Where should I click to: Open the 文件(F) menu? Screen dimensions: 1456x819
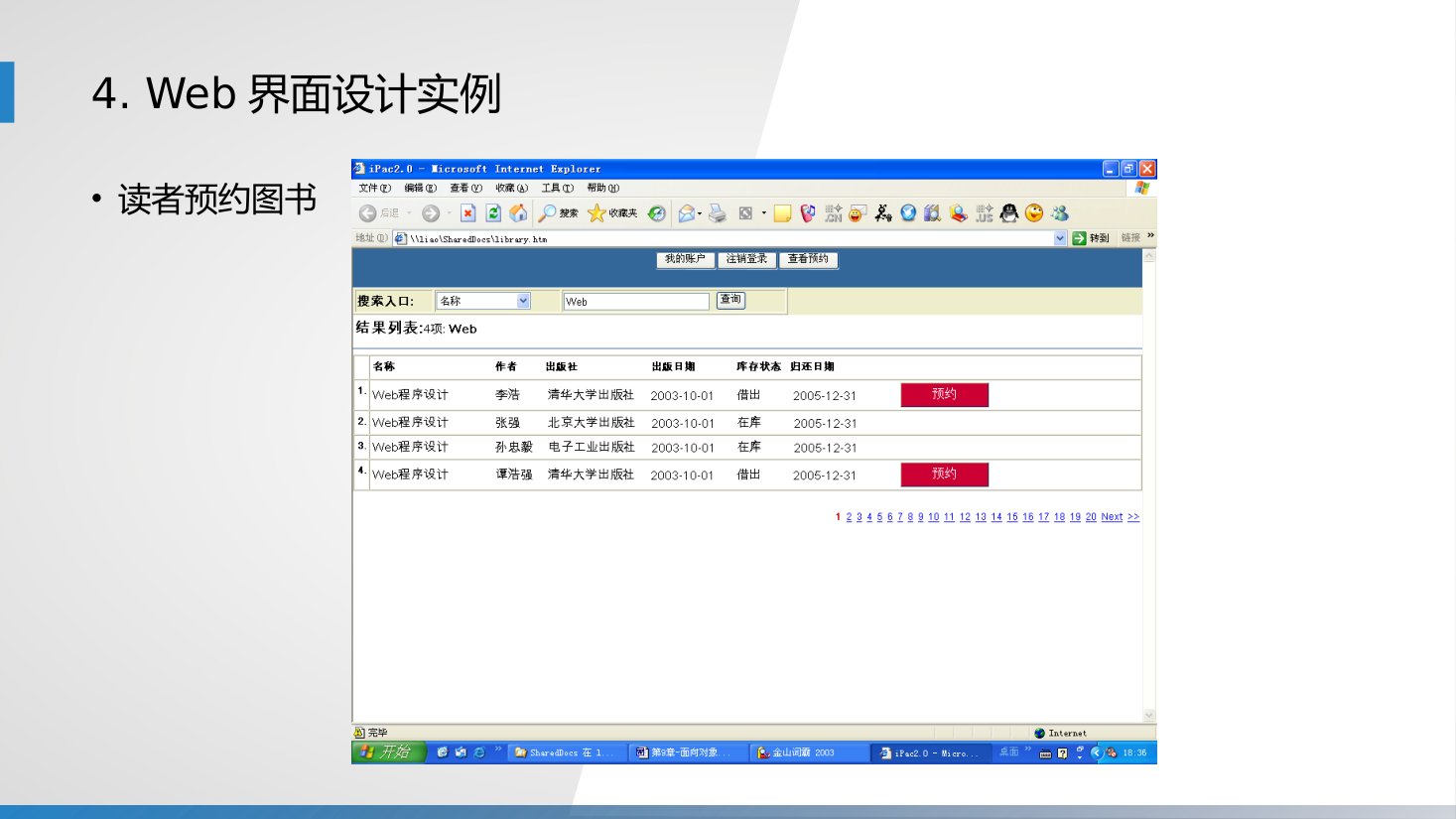pyautogui.click(x=374, y=188)
